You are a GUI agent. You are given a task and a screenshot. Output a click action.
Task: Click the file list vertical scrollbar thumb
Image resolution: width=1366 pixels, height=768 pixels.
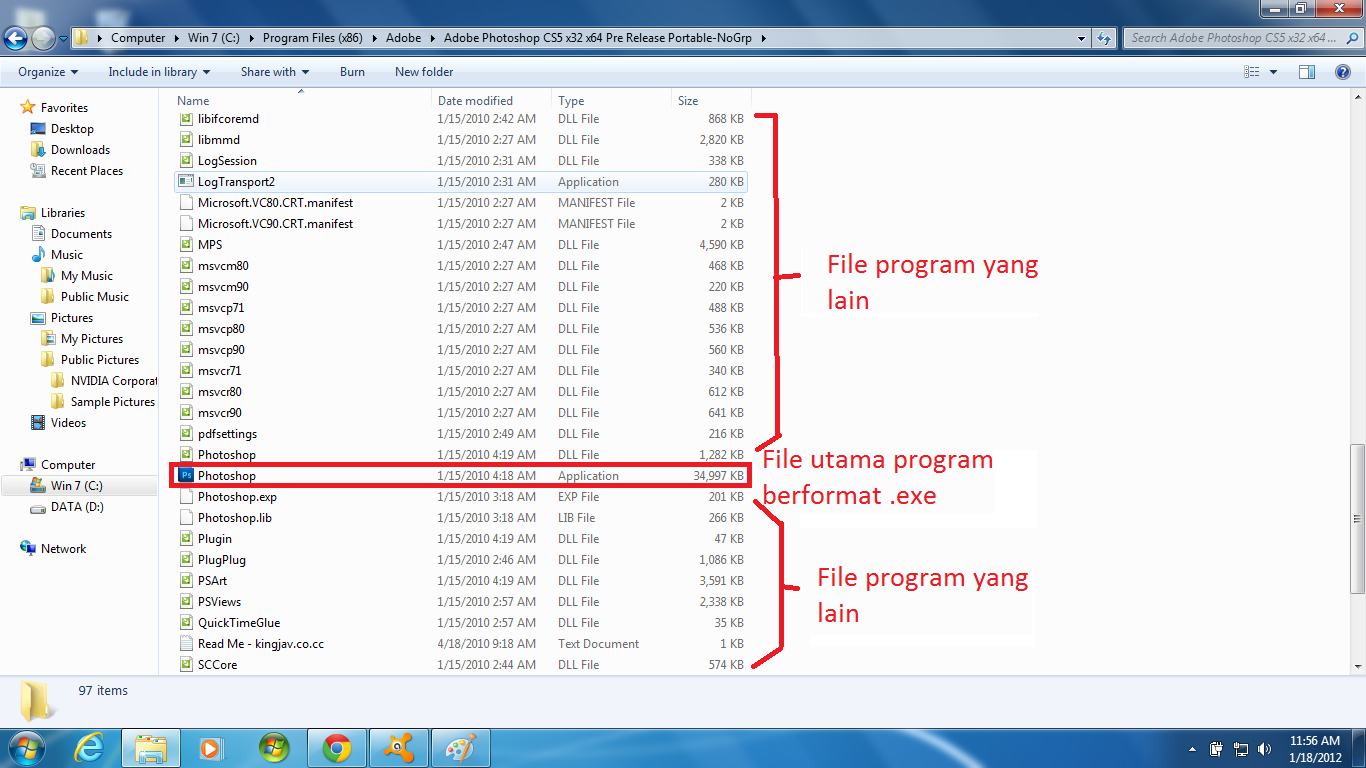[x=1357, y=519]
